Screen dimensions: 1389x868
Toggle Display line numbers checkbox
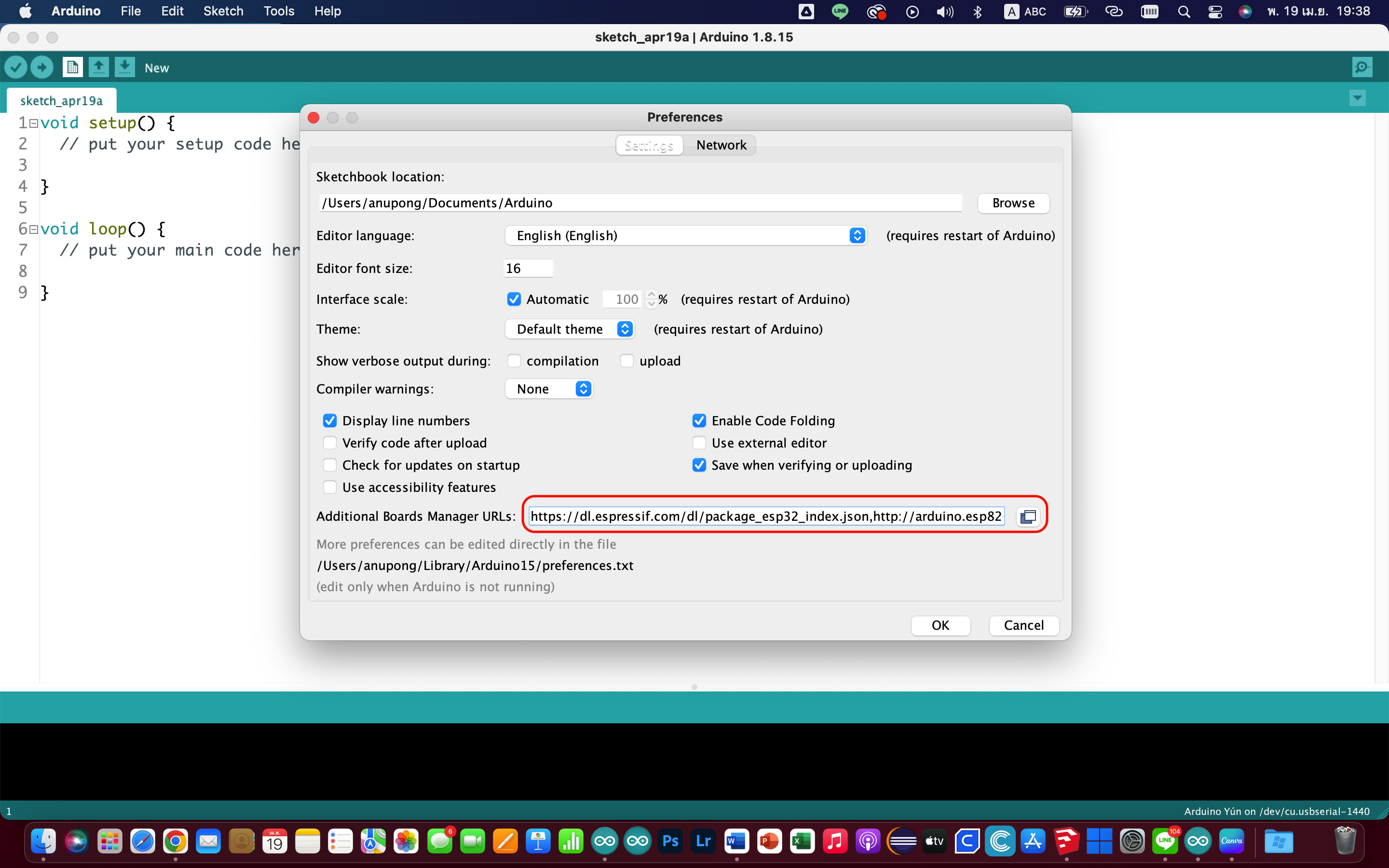(329, 421)
